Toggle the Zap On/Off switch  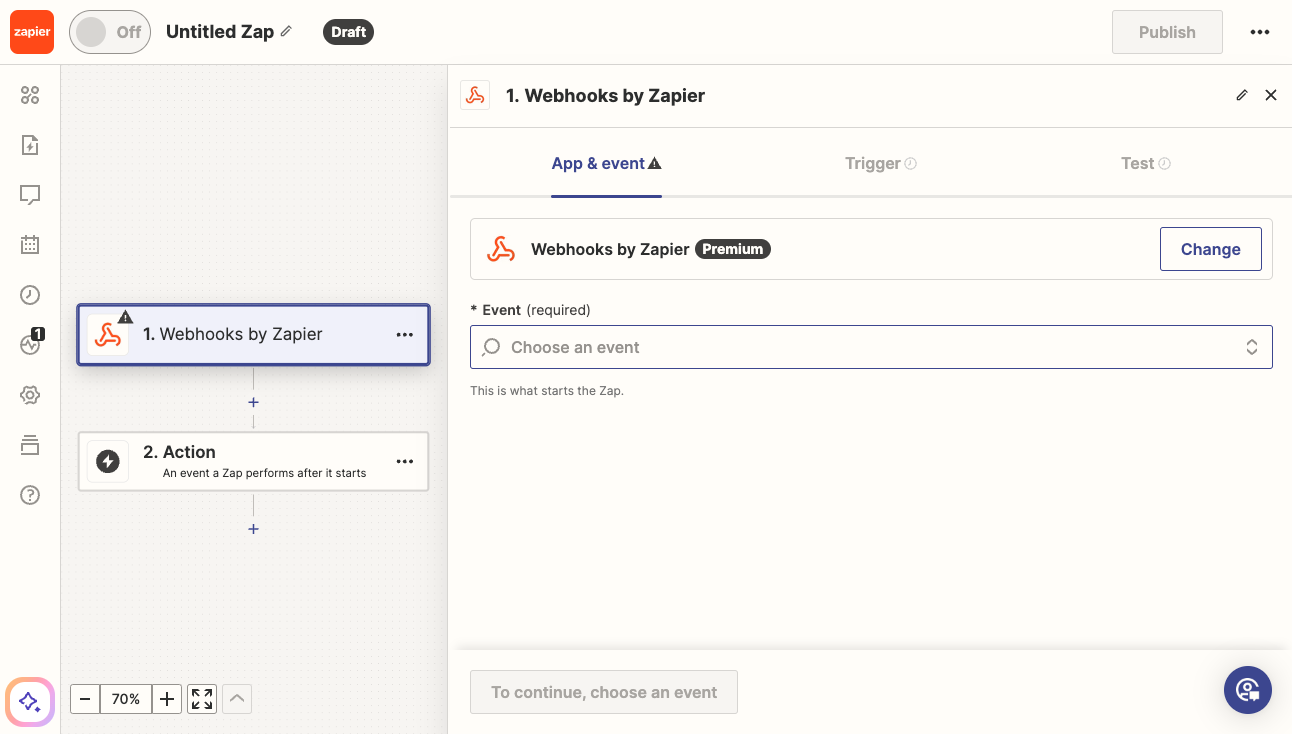[x=110, y=32]
